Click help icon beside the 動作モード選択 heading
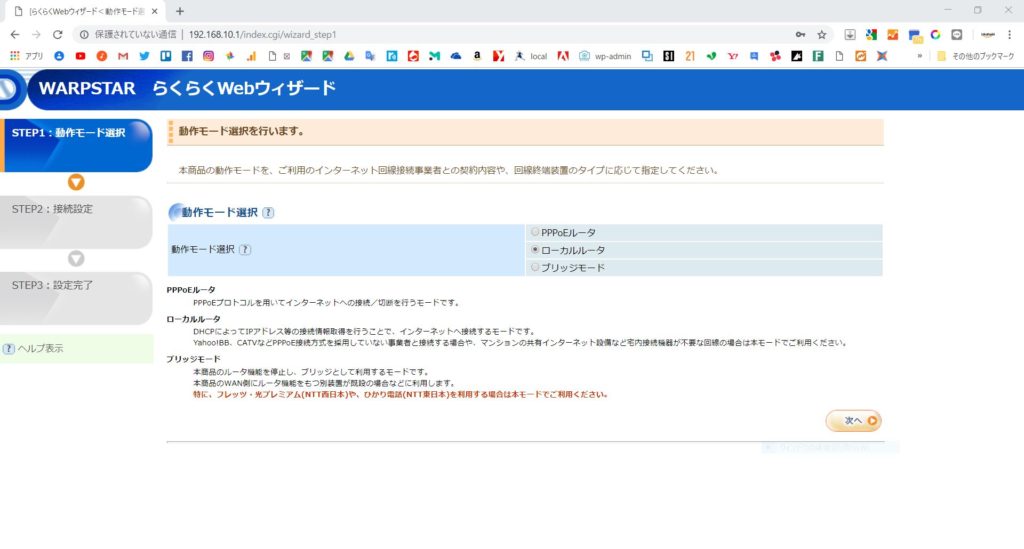 268,213
